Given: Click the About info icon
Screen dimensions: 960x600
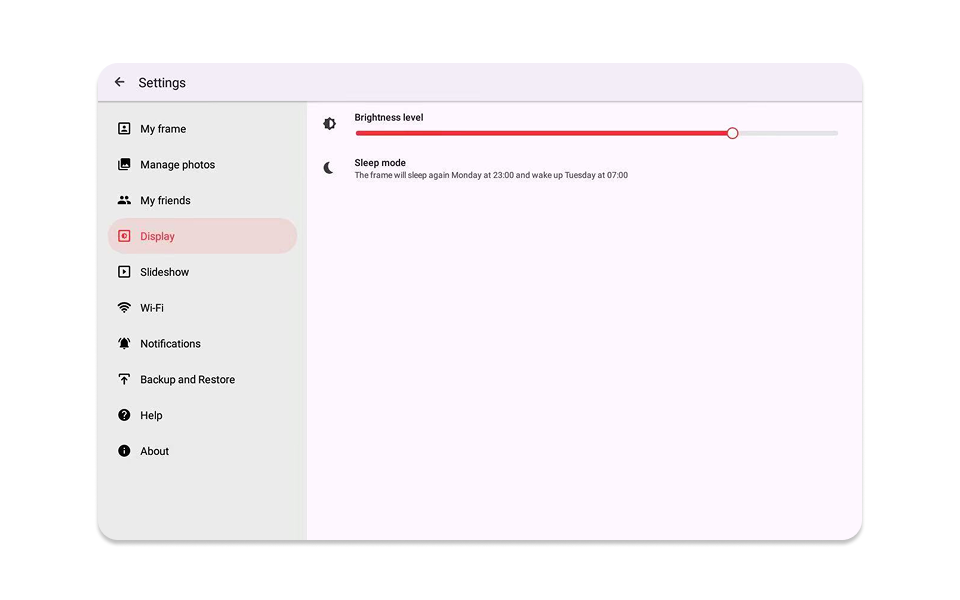Looking at the screenshot, I should [x=124, y=451].
